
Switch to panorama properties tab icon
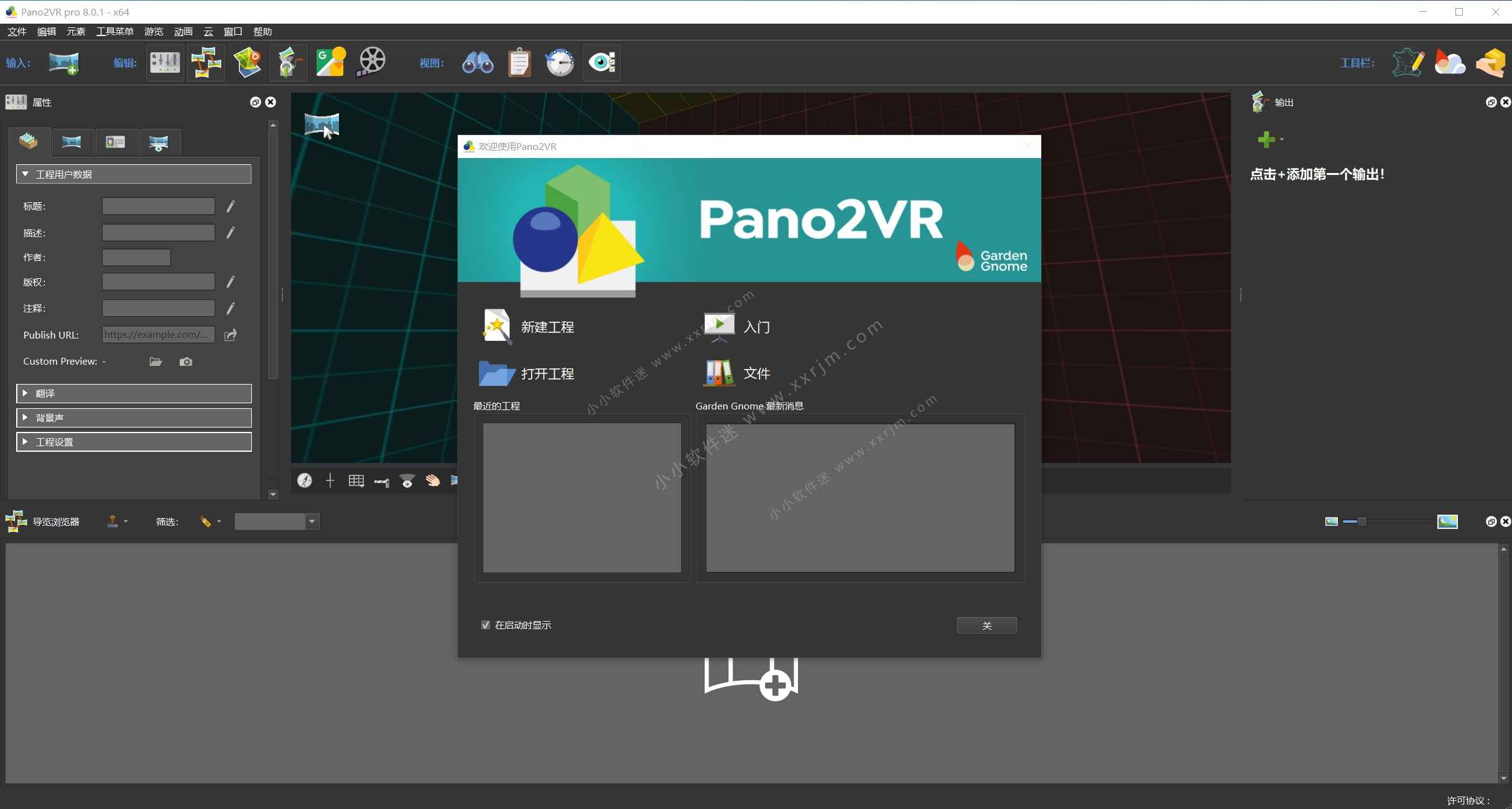tap(72, 142)
